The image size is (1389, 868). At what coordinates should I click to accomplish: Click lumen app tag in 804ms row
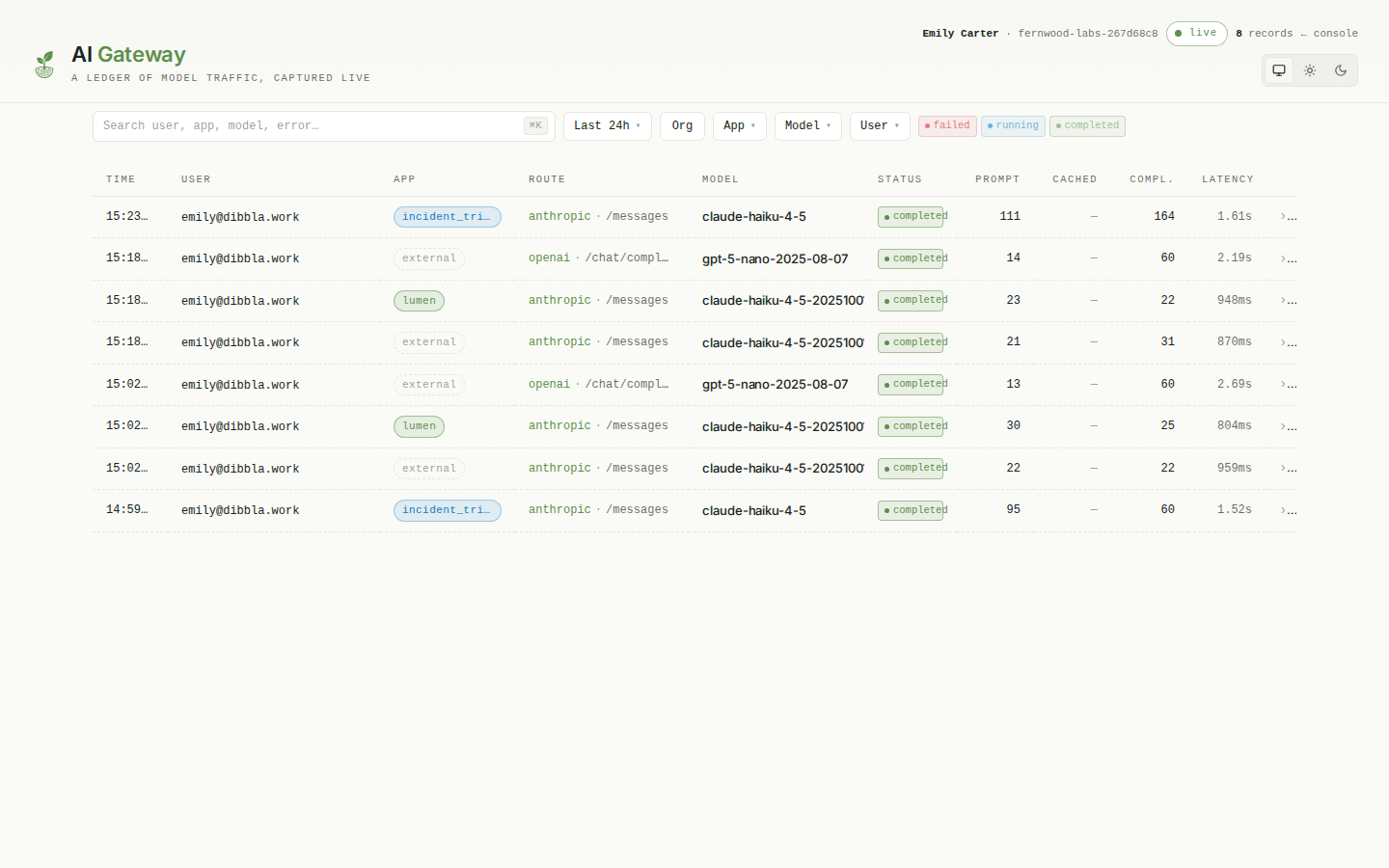point(419,426)
